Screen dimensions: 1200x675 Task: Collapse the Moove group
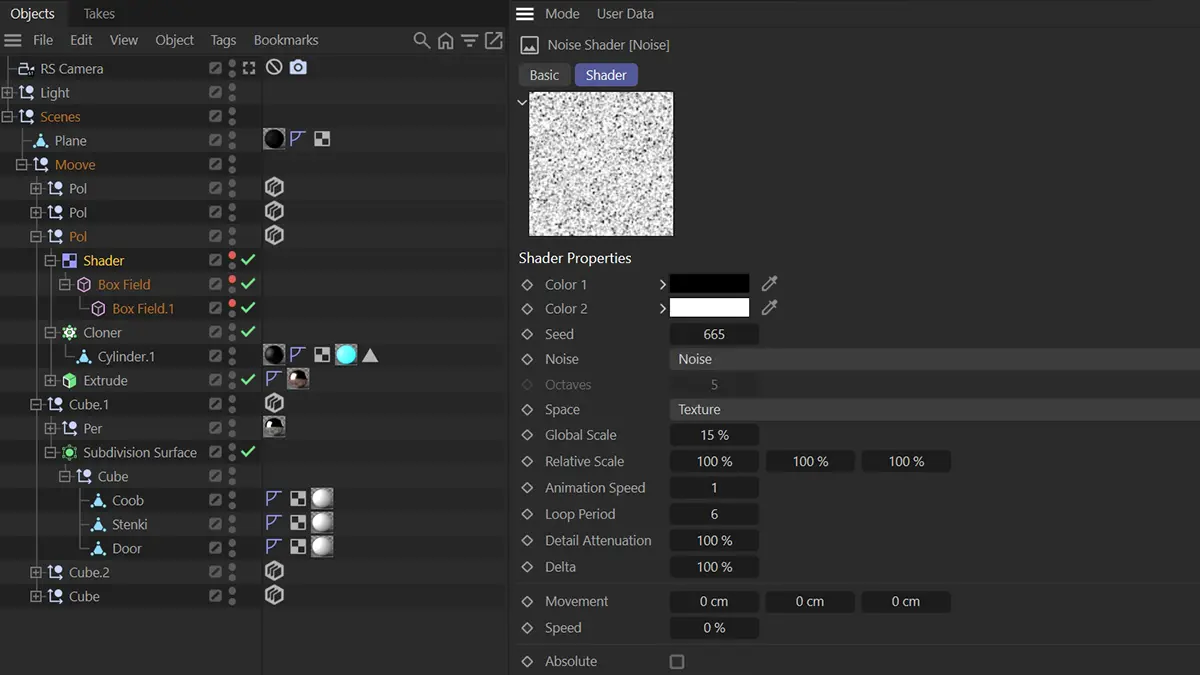click(x=22, y=165)
